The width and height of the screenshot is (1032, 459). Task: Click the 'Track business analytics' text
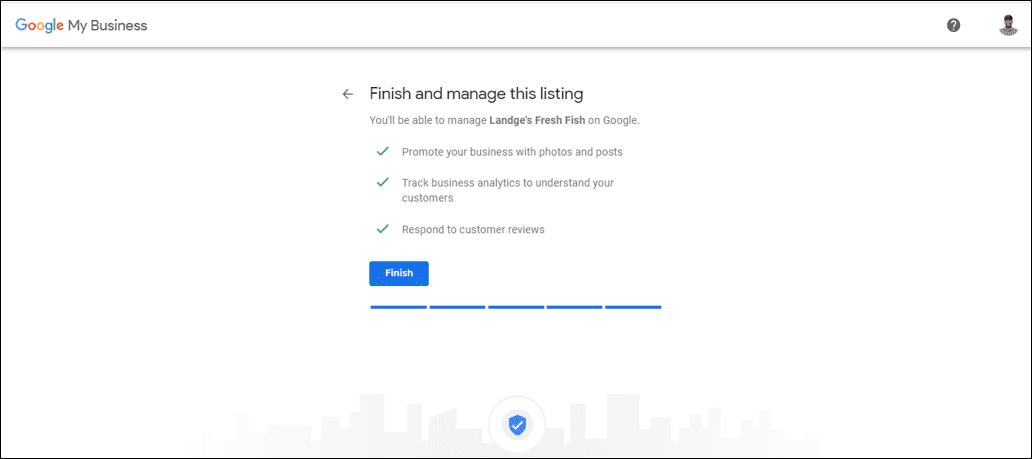[507, 183]
